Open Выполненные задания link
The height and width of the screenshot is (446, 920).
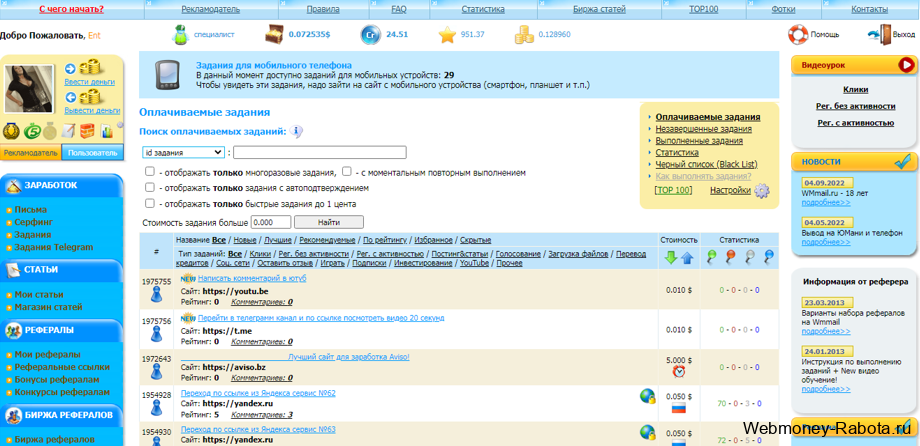point(699,141)
